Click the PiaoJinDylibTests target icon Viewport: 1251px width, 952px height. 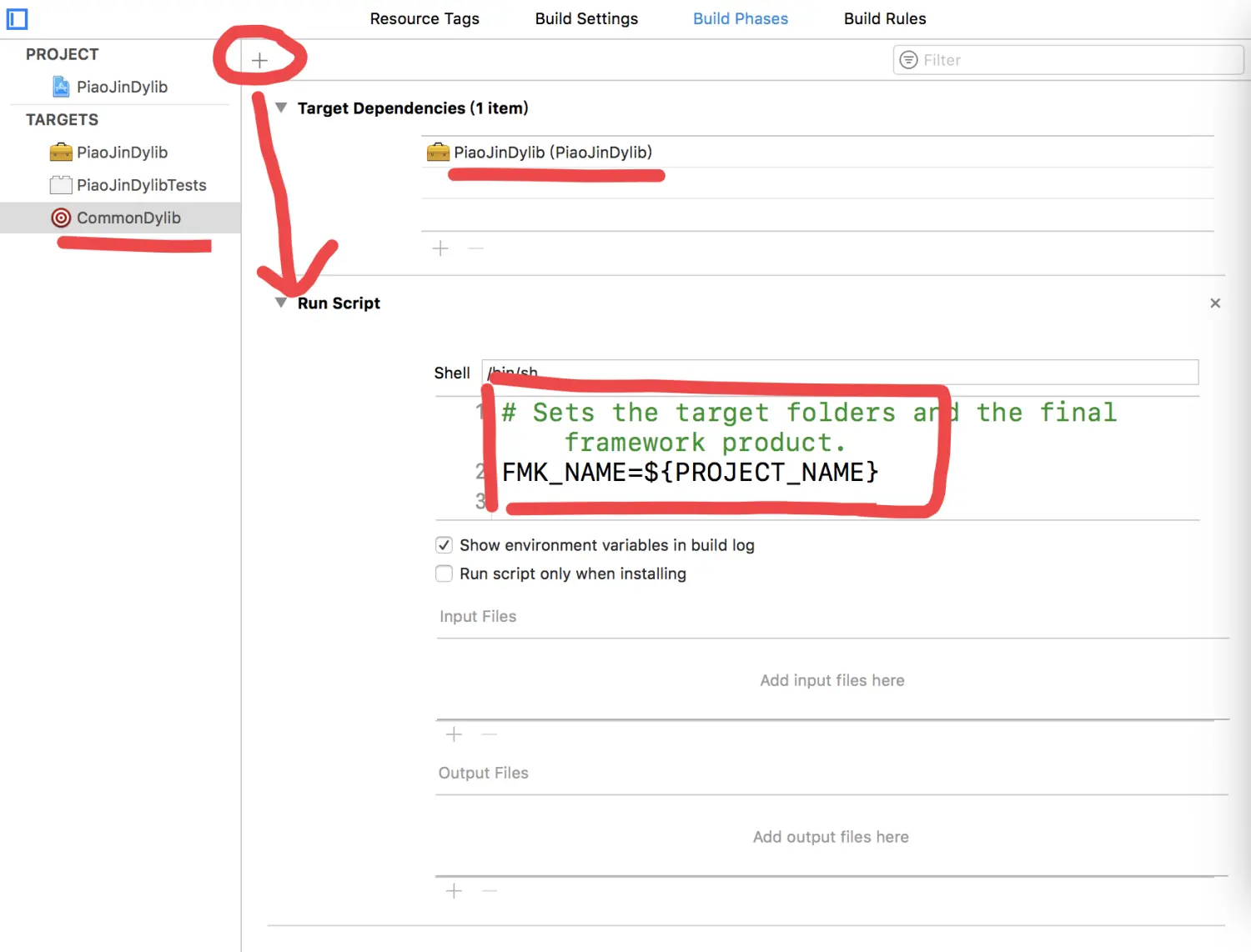[61, 185]
